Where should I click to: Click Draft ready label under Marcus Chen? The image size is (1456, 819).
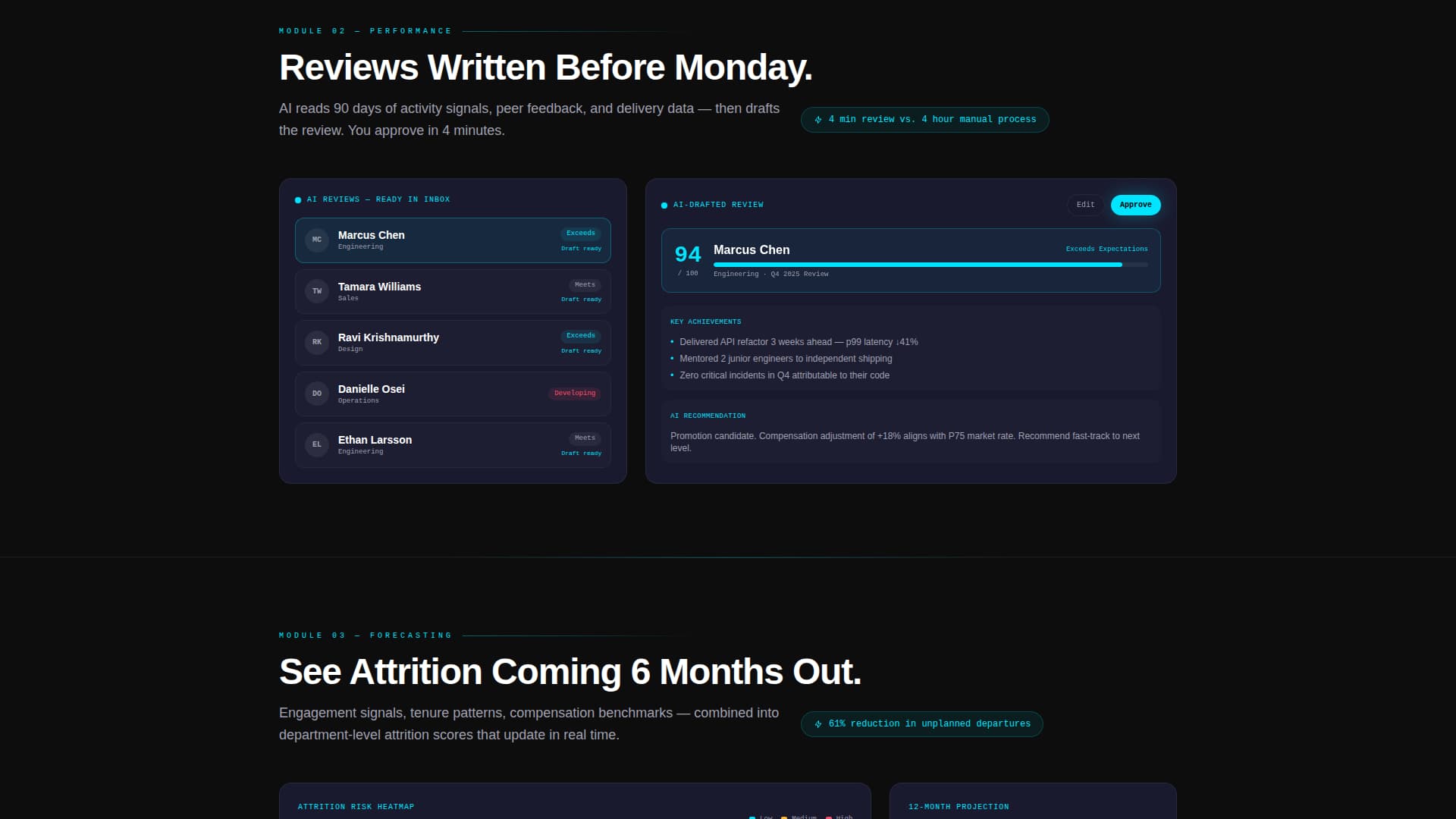581,249
